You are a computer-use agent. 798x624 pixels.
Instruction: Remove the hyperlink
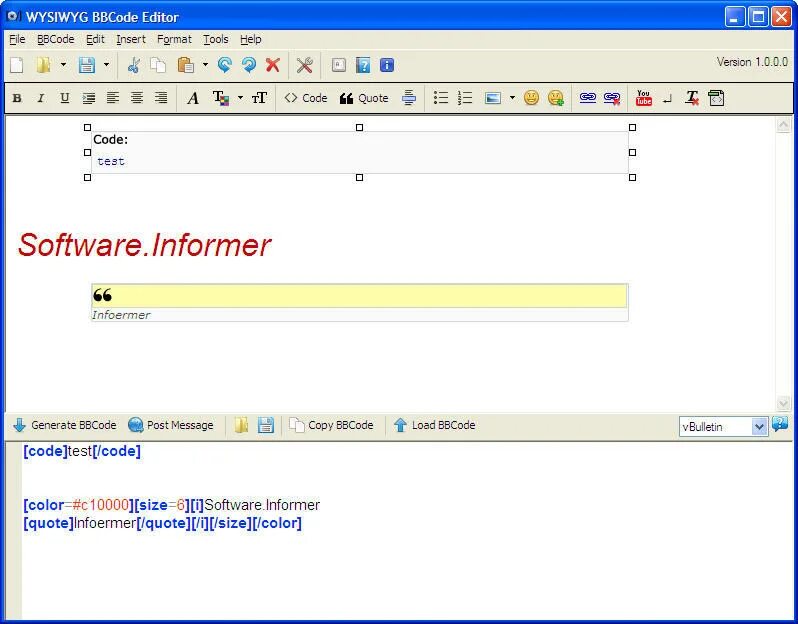(612, 98)
